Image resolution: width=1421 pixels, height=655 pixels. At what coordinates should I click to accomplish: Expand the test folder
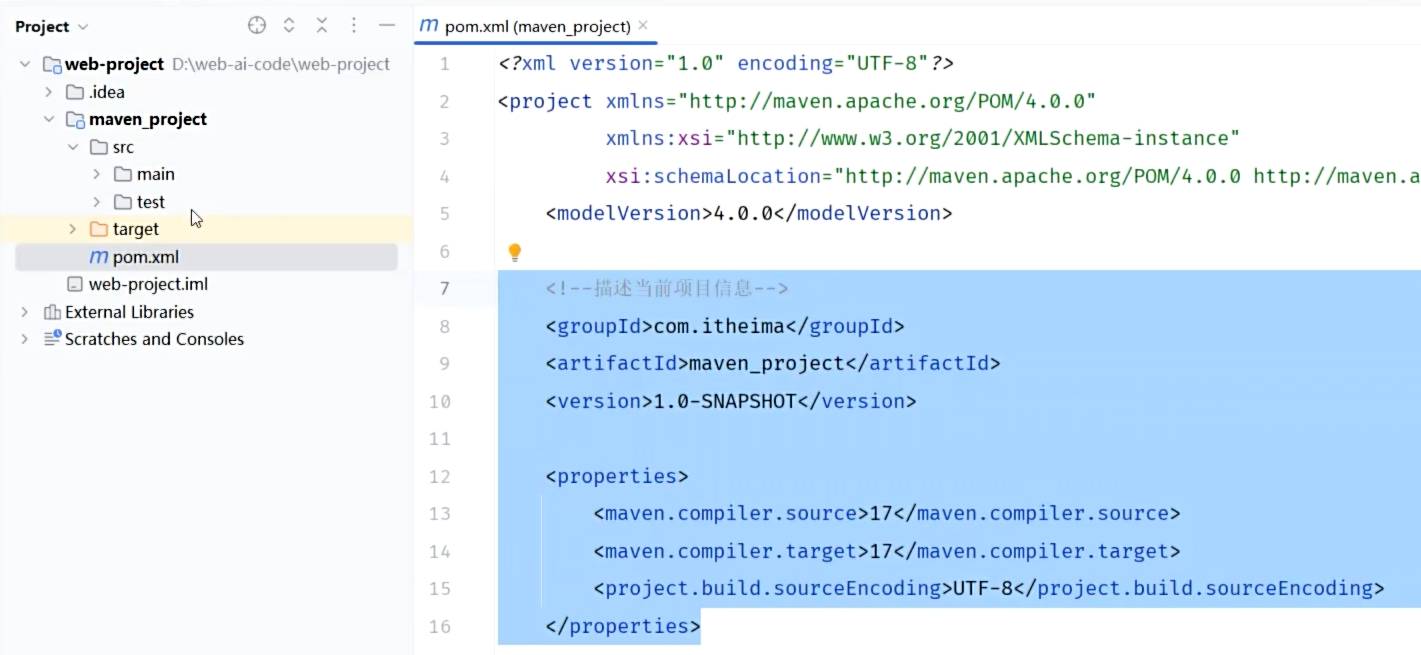96,202
